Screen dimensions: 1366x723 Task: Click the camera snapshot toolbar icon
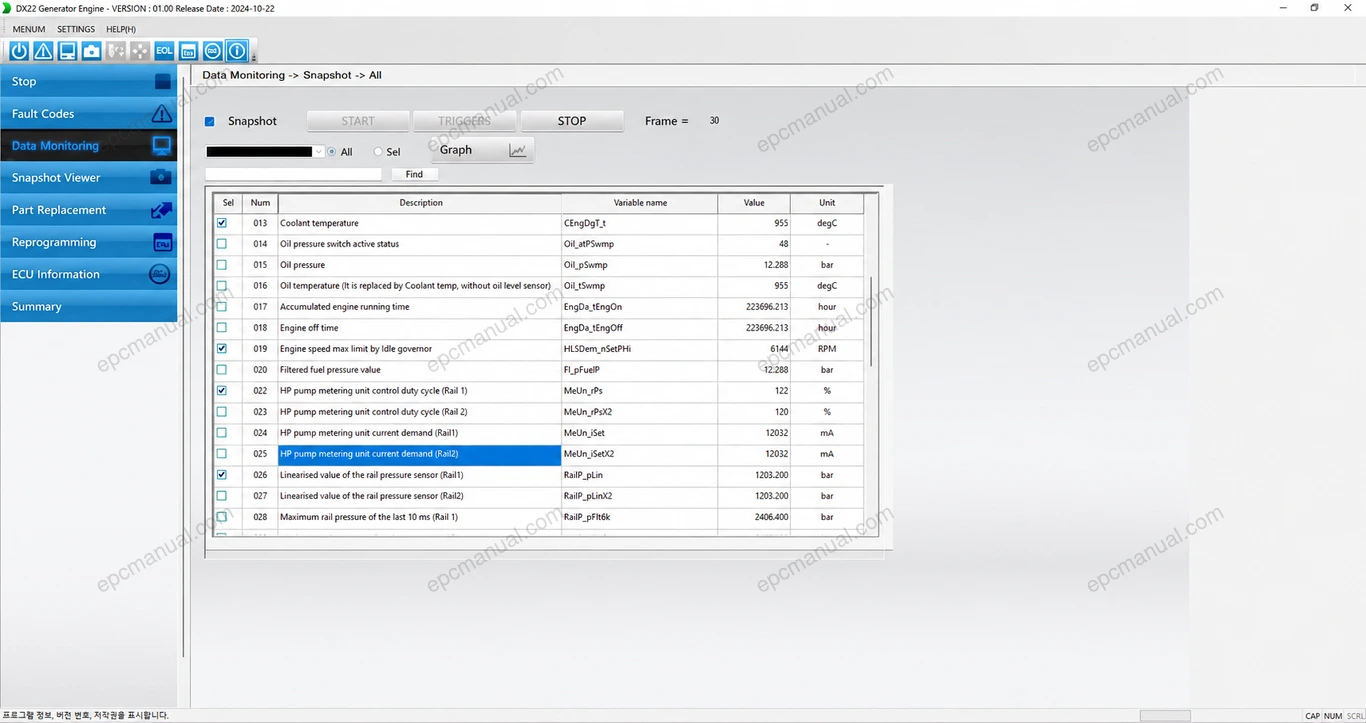91,50
